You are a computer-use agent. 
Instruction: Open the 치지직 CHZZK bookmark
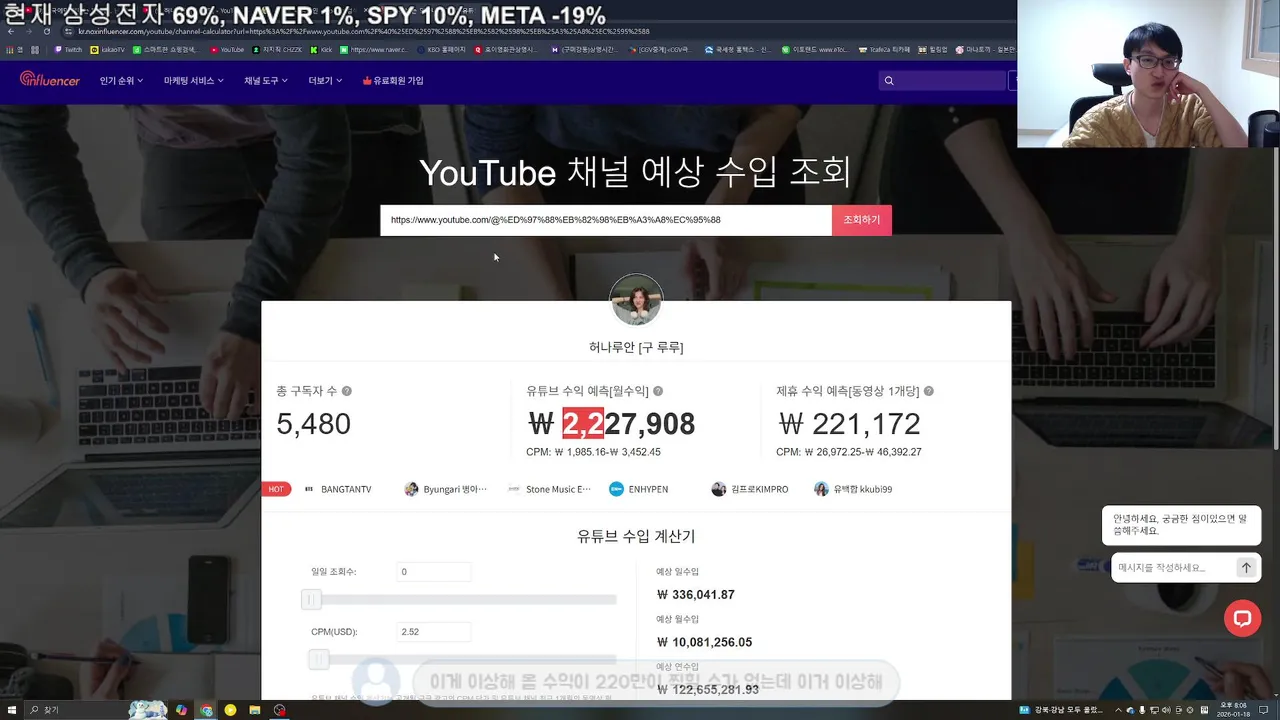[277, 49]
